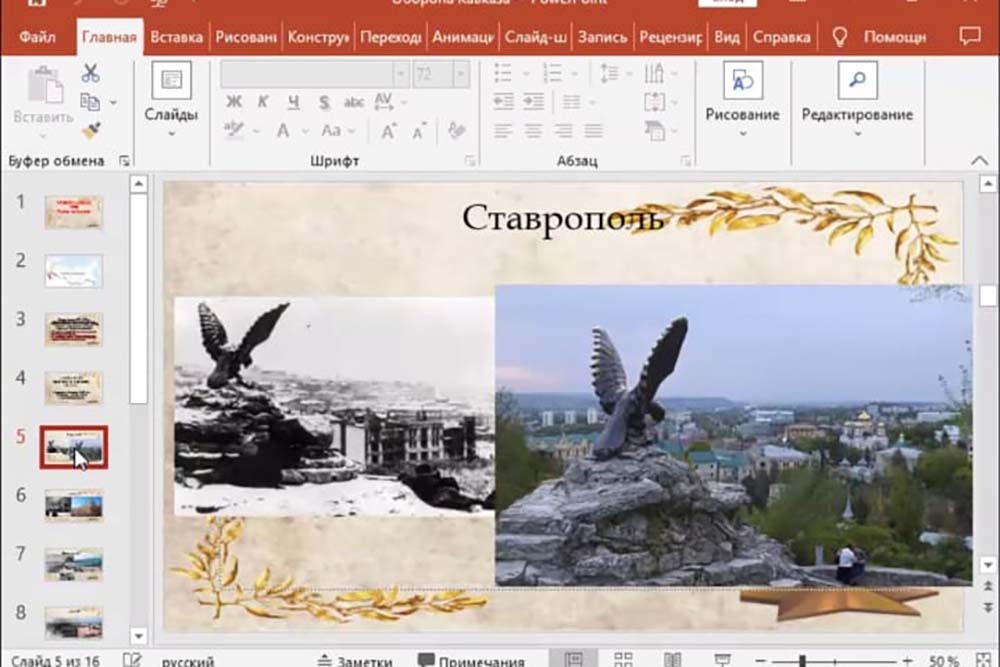Expand the font color (A) dropdown arrow
Viewport: 1000px width, 667px height.
(305, 131)
